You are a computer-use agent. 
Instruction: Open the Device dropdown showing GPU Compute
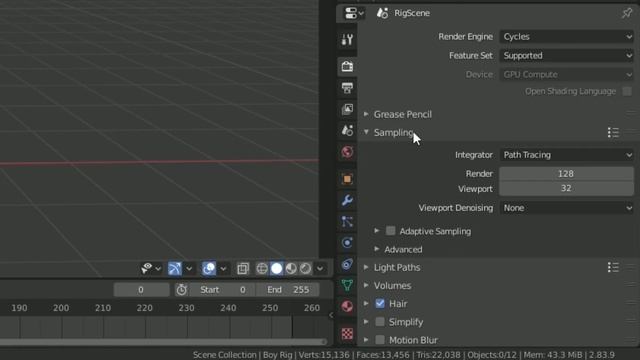point(567,74)
